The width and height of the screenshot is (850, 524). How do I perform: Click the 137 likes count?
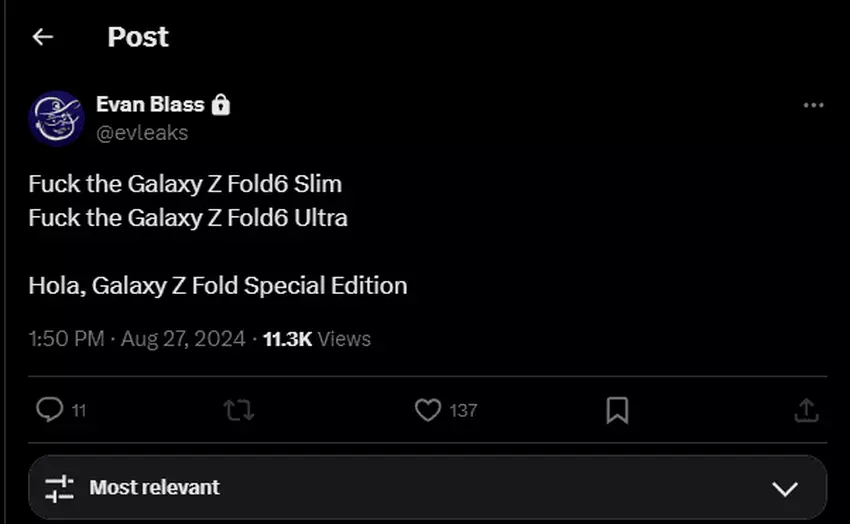(x=463, y=410)
